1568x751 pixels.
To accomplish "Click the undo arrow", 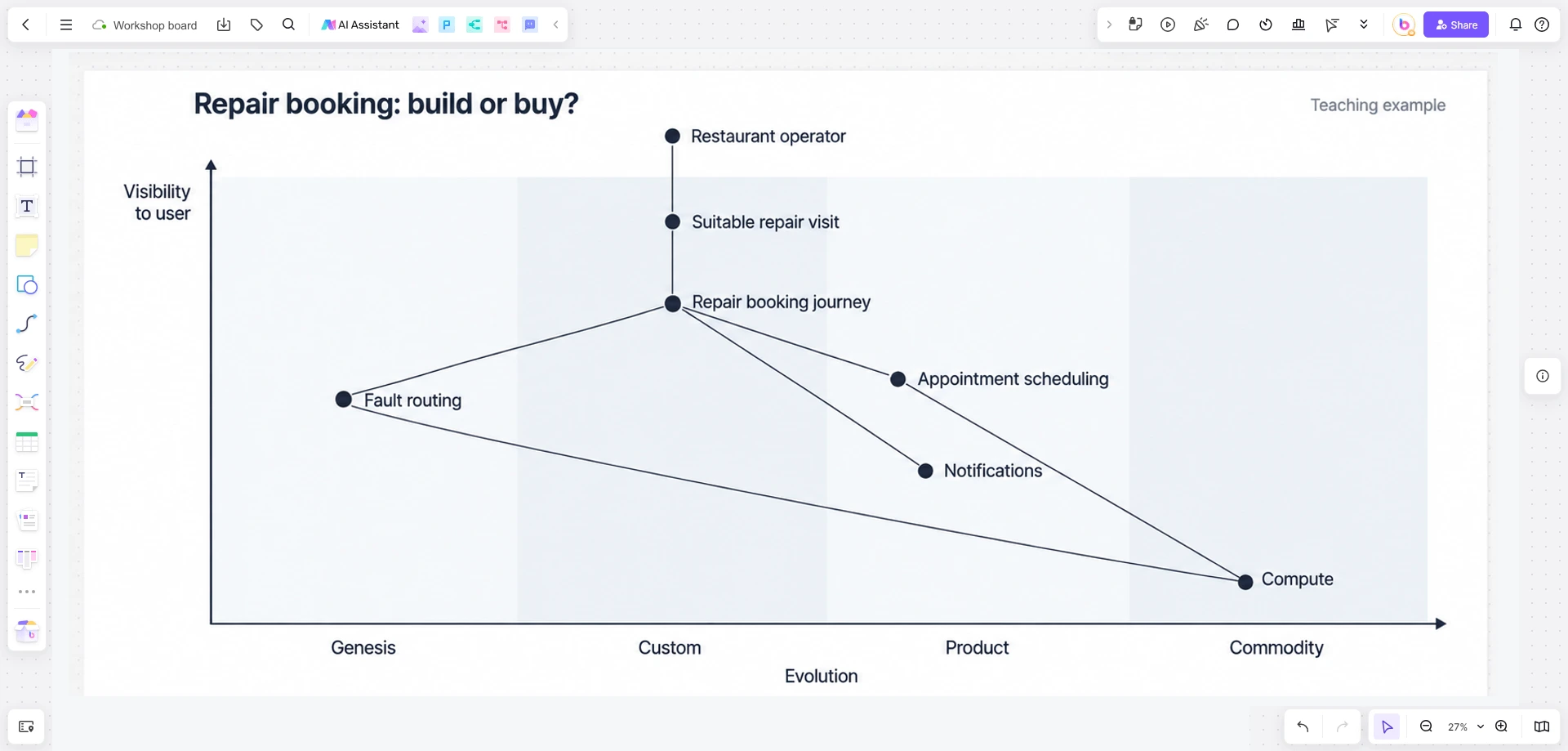I will click(x=1303, y=726).
